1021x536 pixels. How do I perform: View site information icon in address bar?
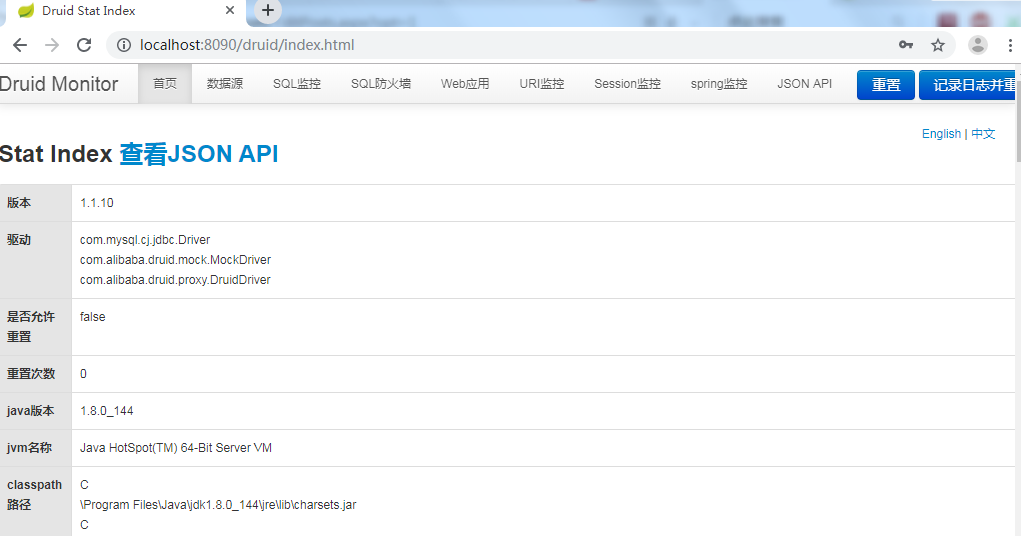tap(124, 45)
